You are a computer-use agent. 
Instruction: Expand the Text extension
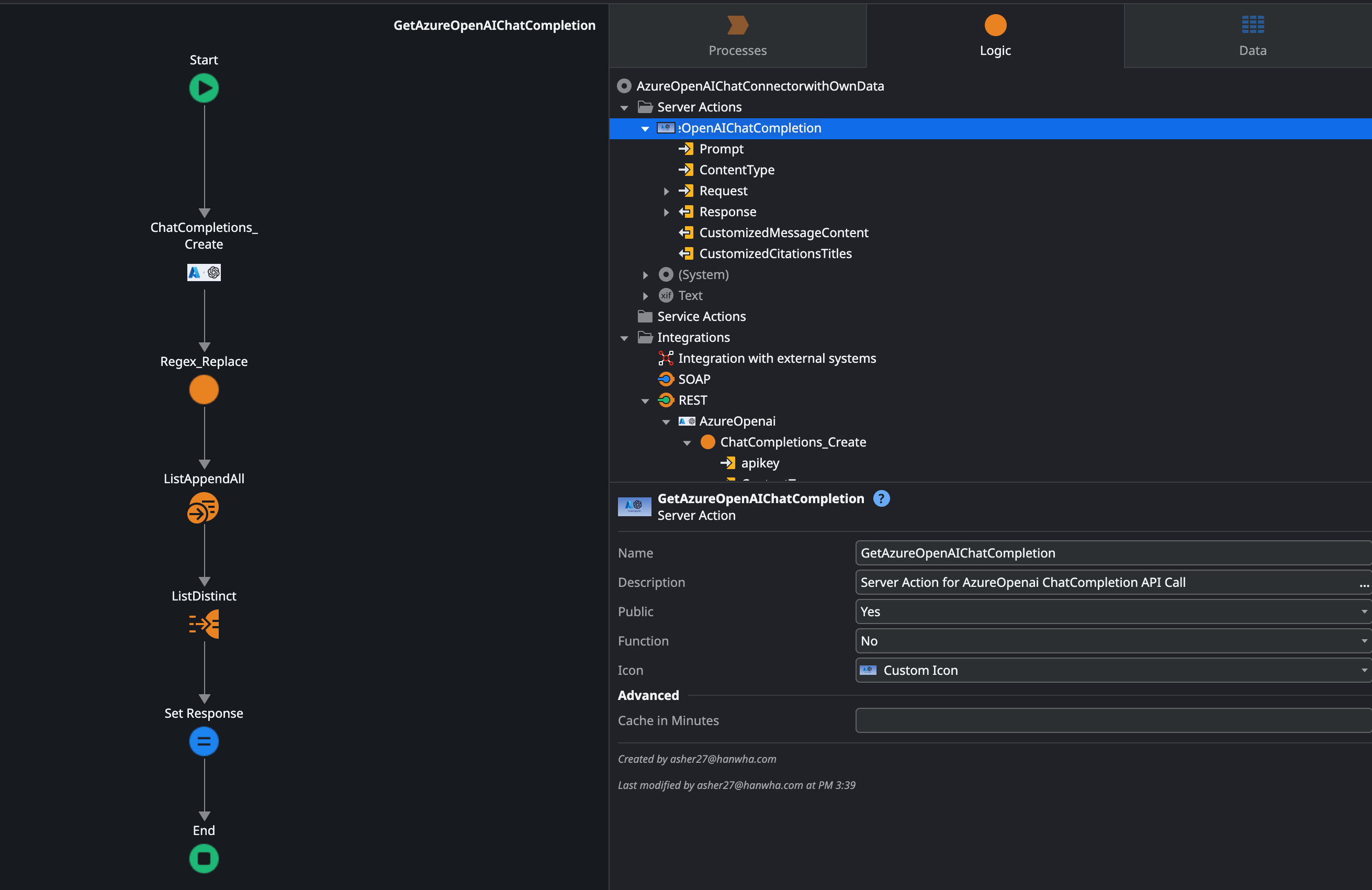(x=645, y=295)
